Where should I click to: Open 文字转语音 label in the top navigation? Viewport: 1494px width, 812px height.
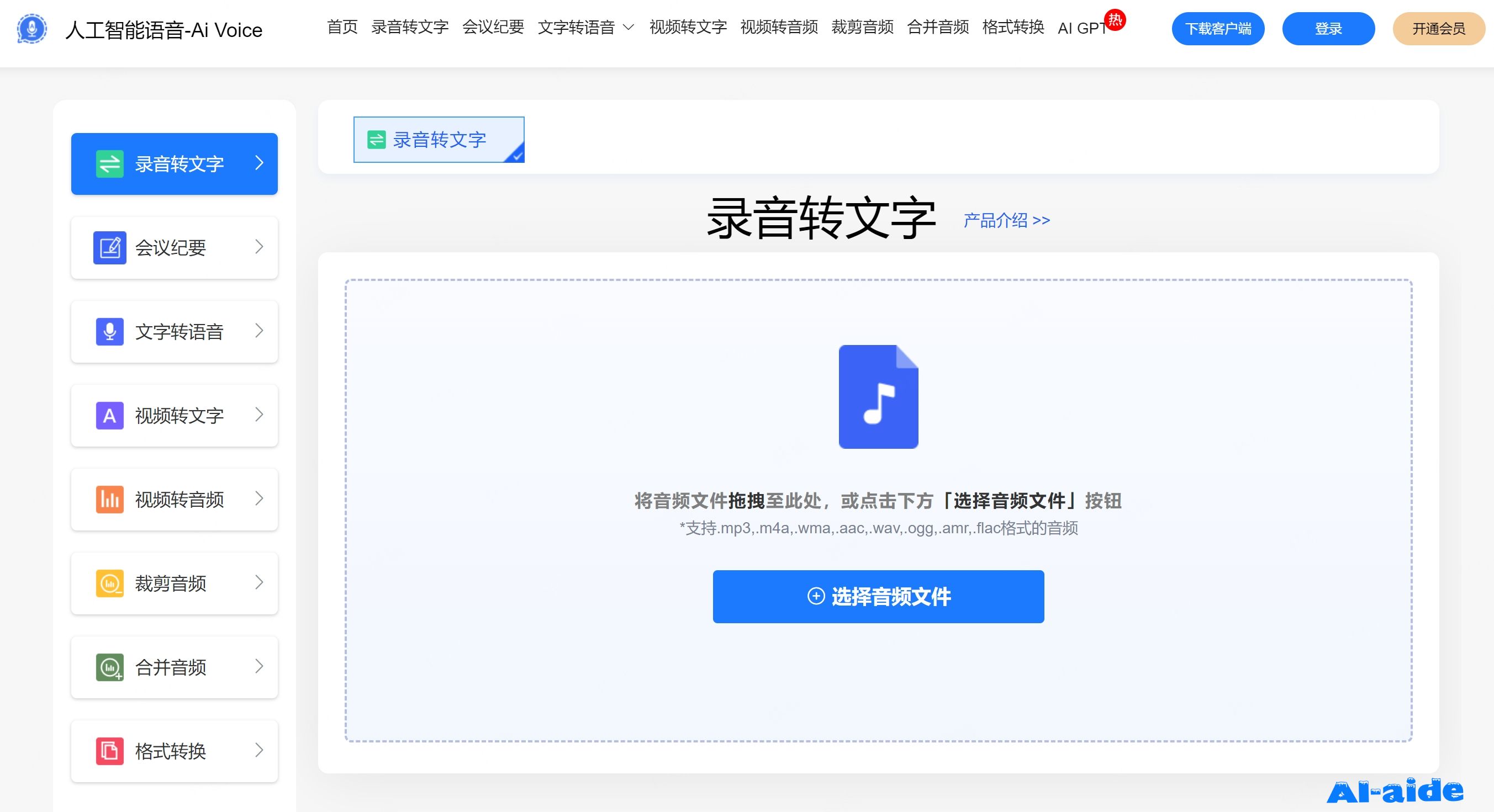(x=576, y=27)
